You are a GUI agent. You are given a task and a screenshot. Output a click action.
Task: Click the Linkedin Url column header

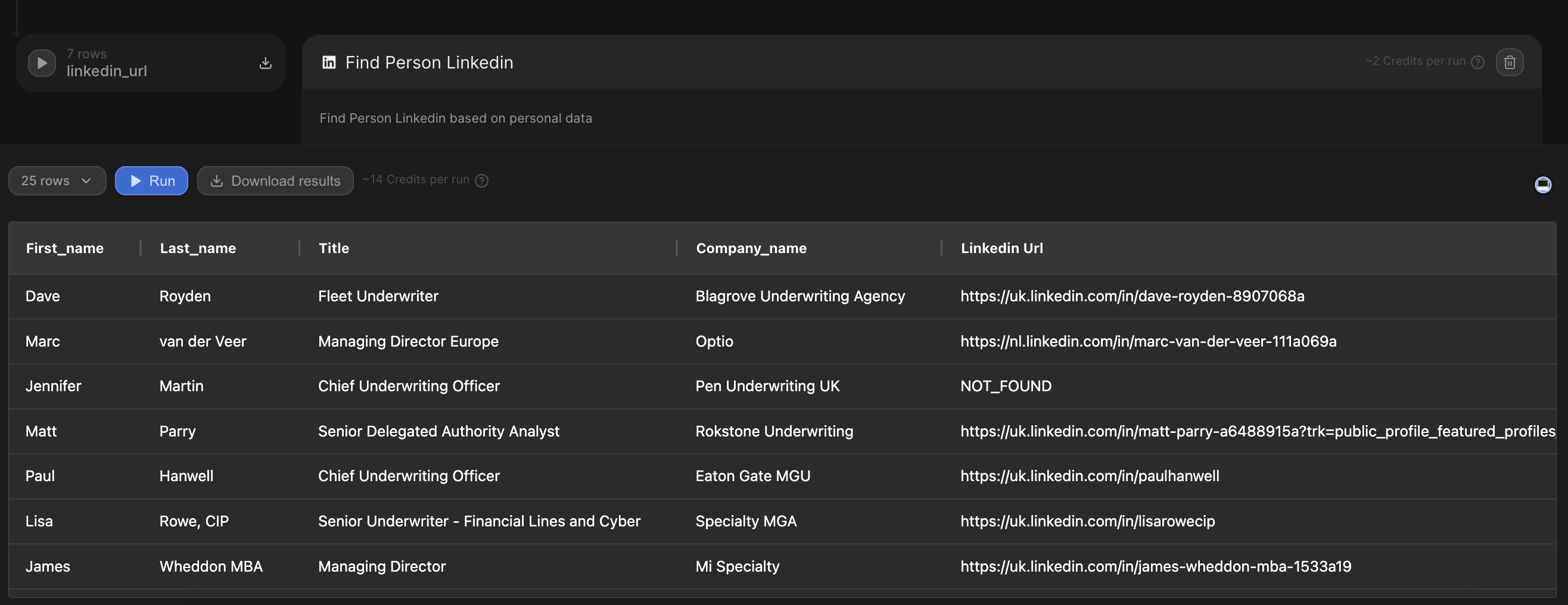tap(1001, 248)
